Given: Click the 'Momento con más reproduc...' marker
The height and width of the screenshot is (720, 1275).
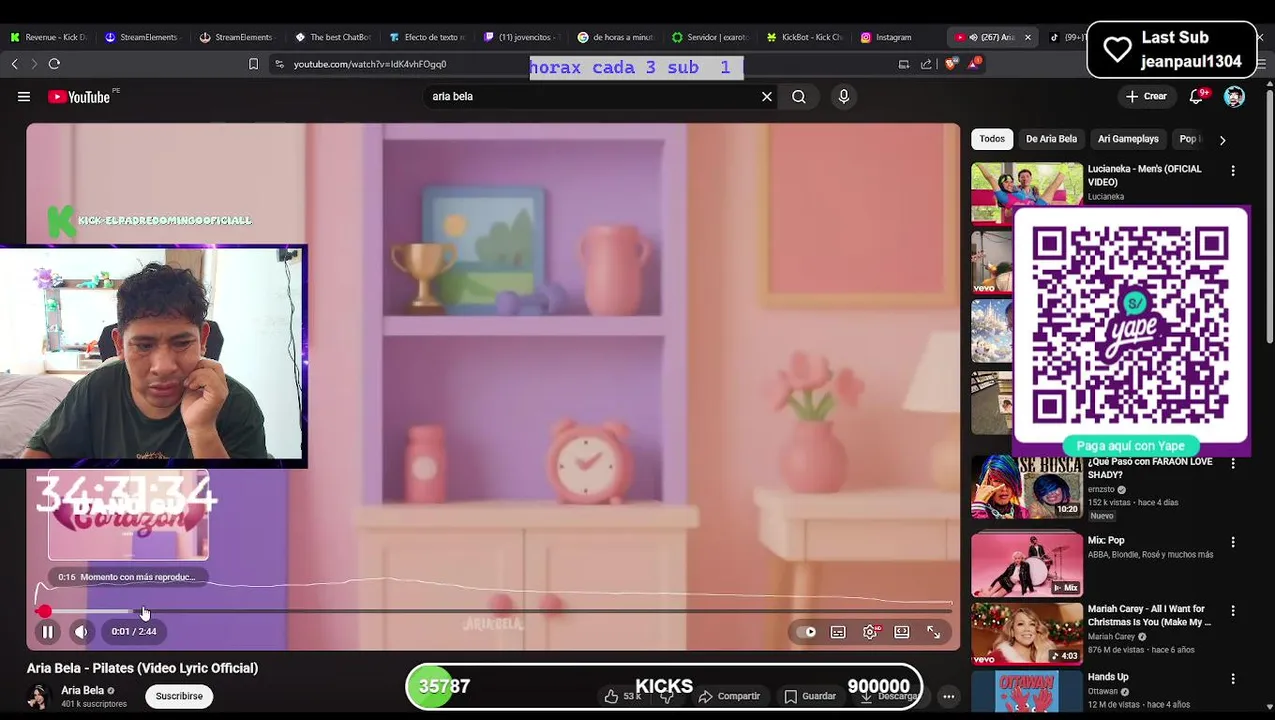Looking at the screenshot, I should pos(126,577).
